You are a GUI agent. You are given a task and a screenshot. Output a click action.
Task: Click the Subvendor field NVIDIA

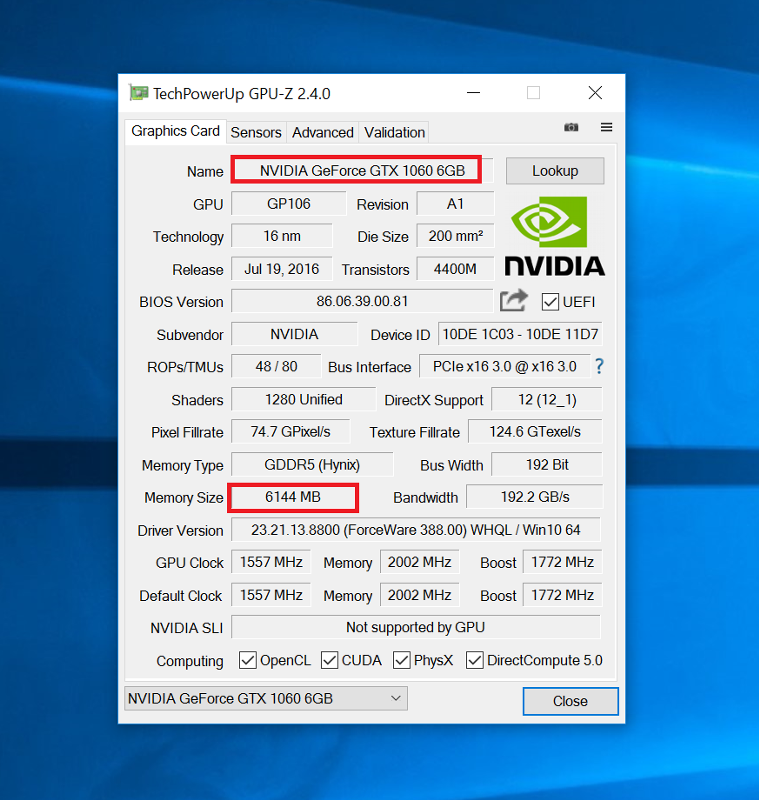coord(294,334)
